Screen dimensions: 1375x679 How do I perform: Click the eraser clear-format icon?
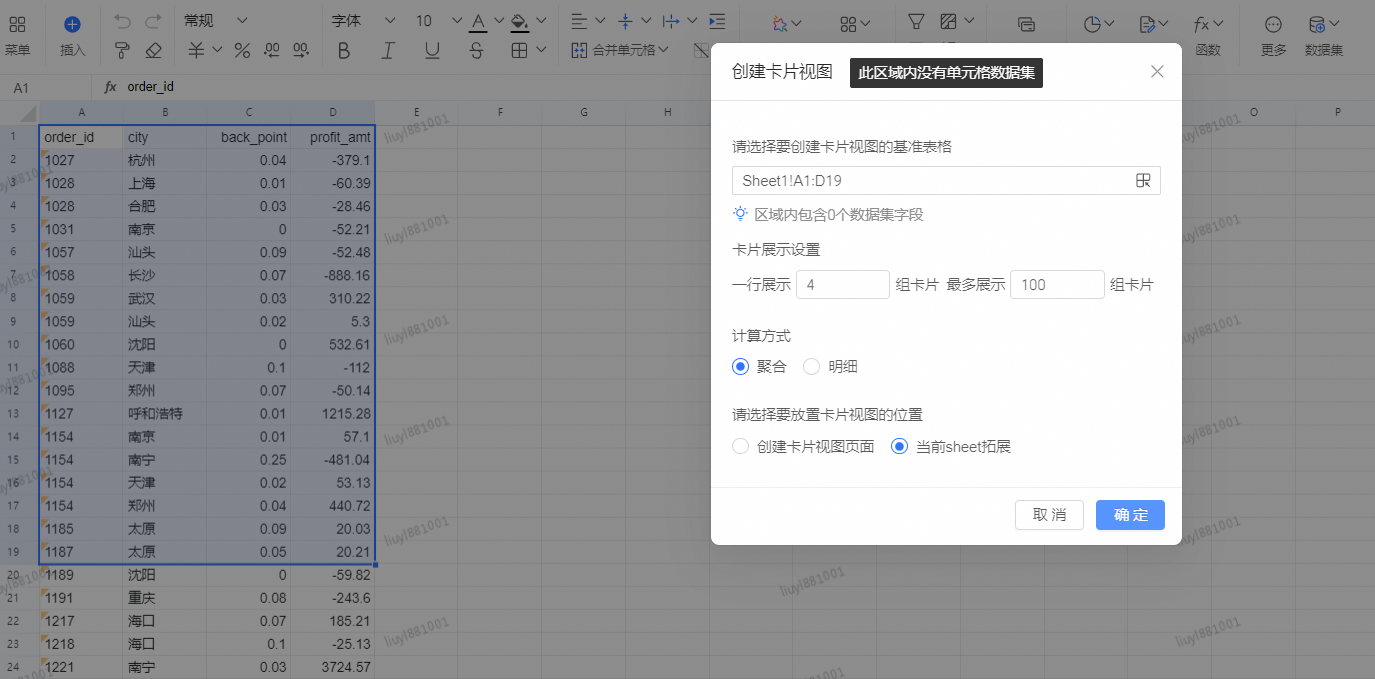coord(153,50)
